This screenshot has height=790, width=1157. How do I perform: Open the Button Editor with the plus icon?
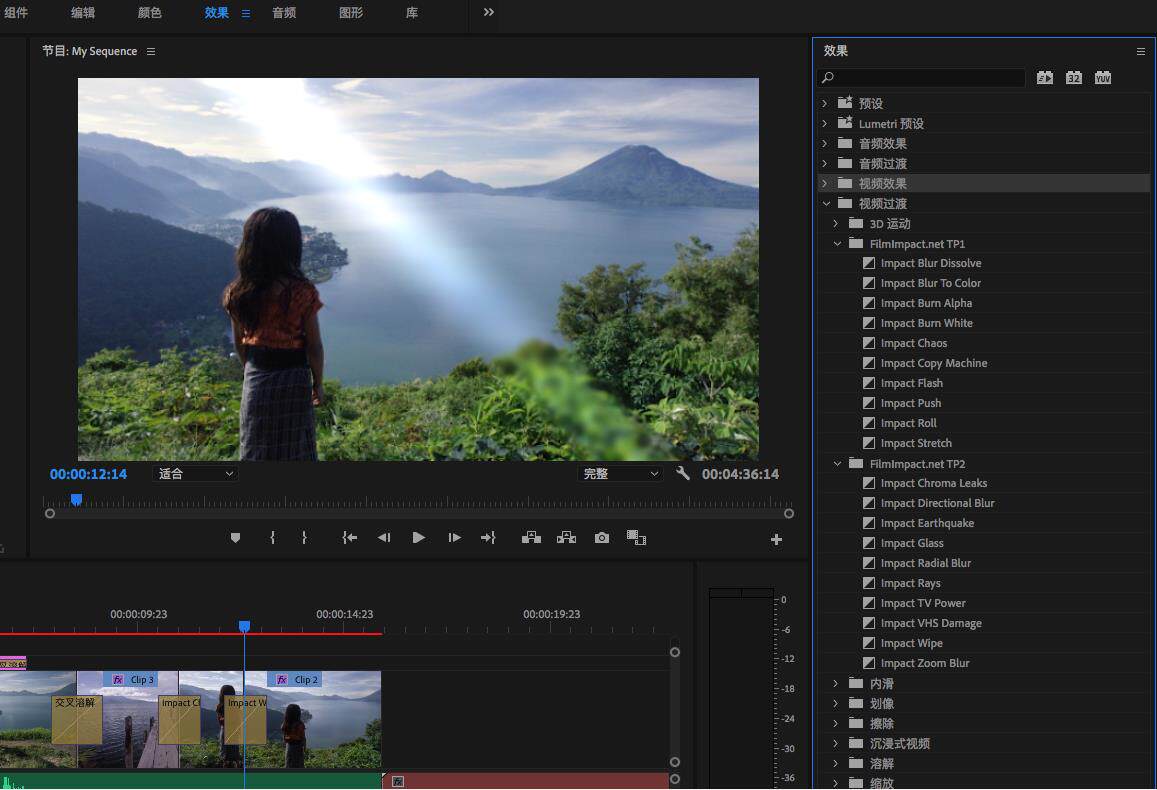click(776, 538)
